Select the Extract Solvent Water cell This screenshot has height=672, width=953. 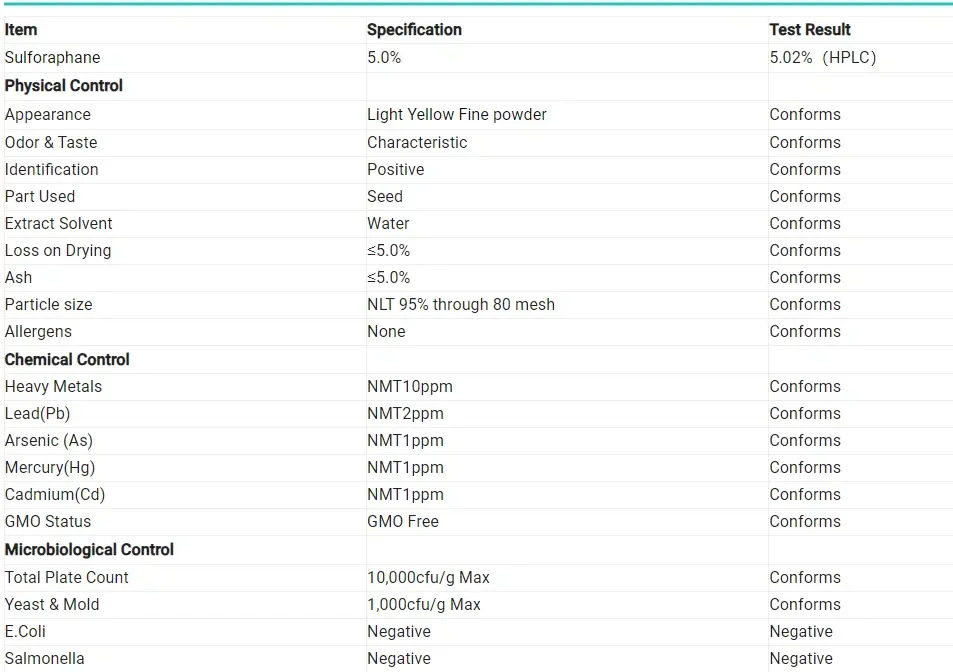pos(388,223)
